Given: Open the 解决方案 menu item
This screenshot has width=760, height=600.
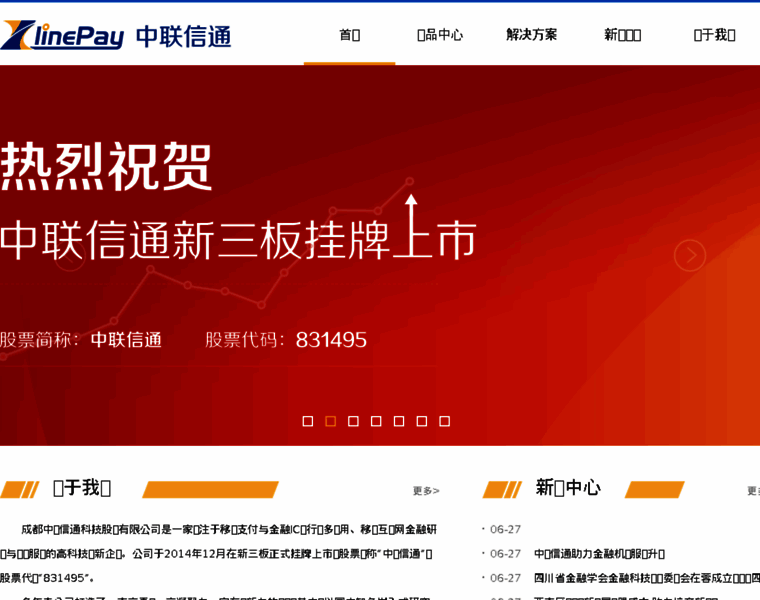Looking at the screenshot, I should (531, 35).
